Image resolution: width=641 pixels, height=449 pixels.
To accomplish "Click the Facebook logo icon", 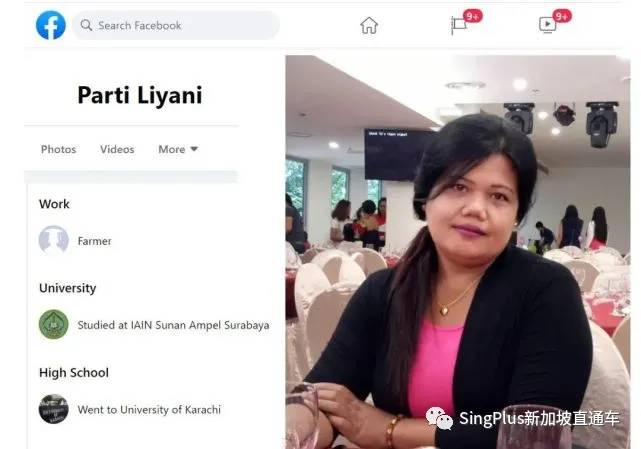I will (51, 25).
